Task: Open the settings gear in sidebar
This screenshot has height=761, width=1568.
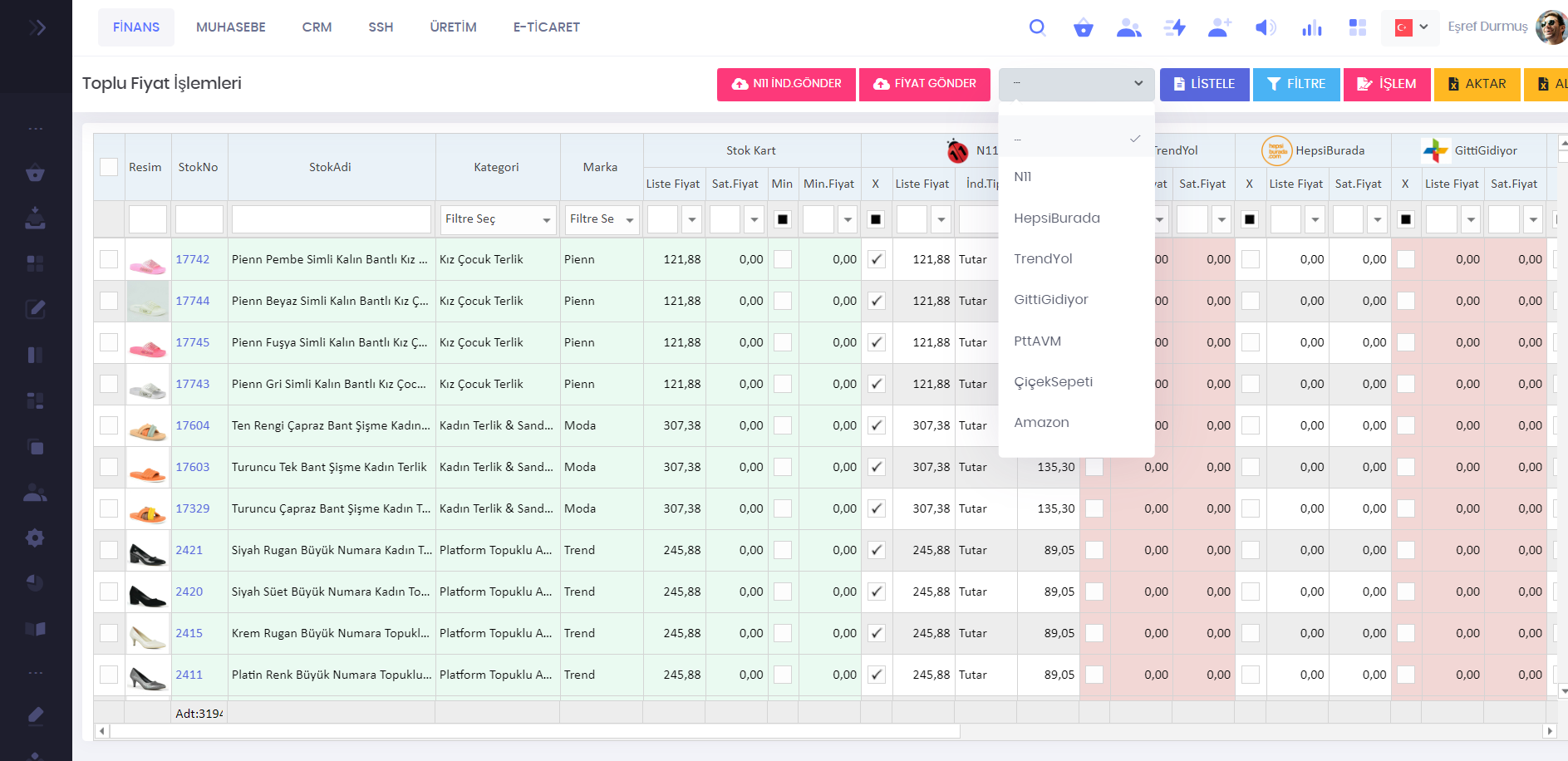Action: tap(35, 538)
